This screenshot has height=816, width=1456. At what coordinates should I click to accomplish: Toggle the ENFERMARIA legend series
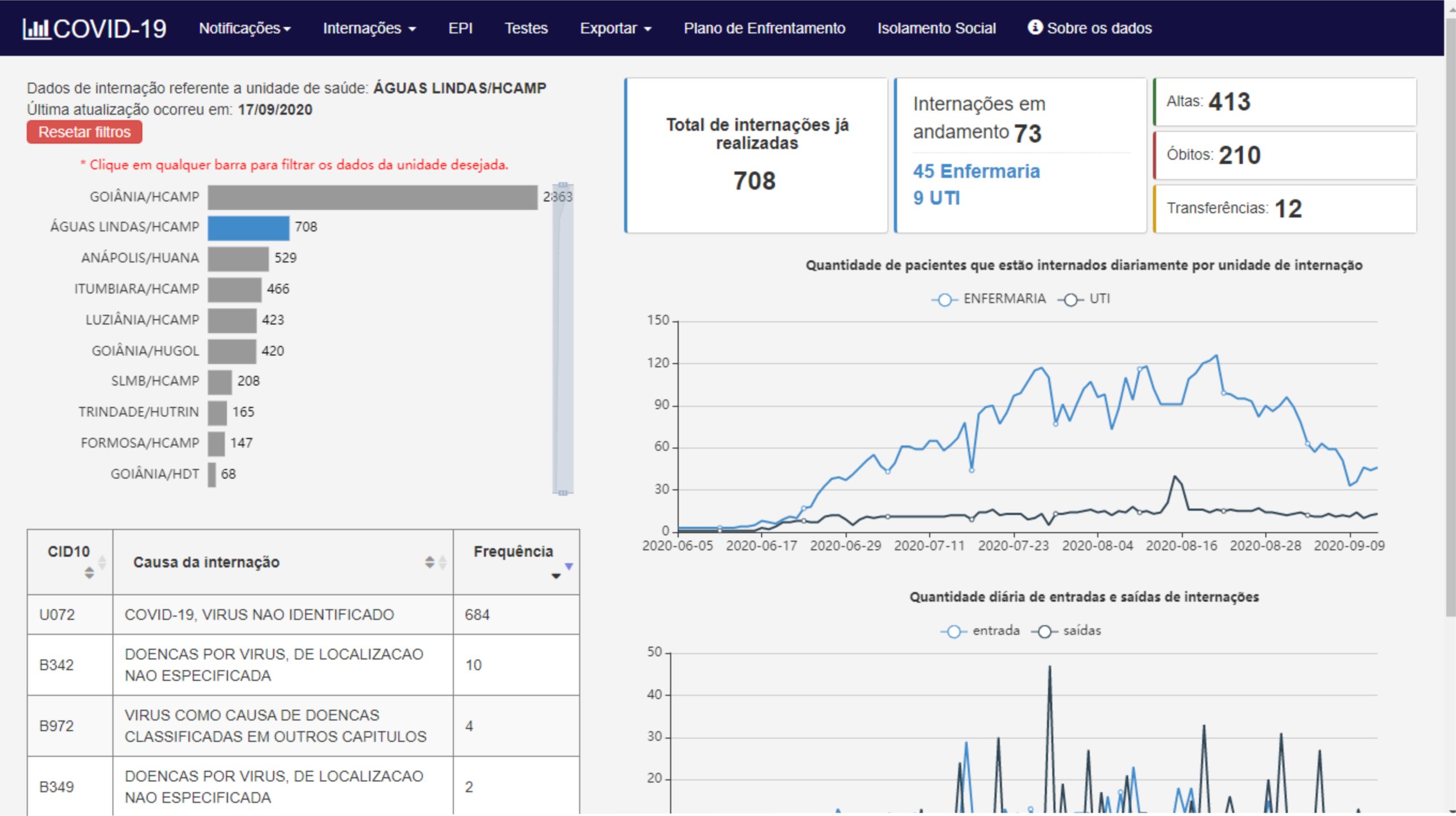tap(988, 299)
